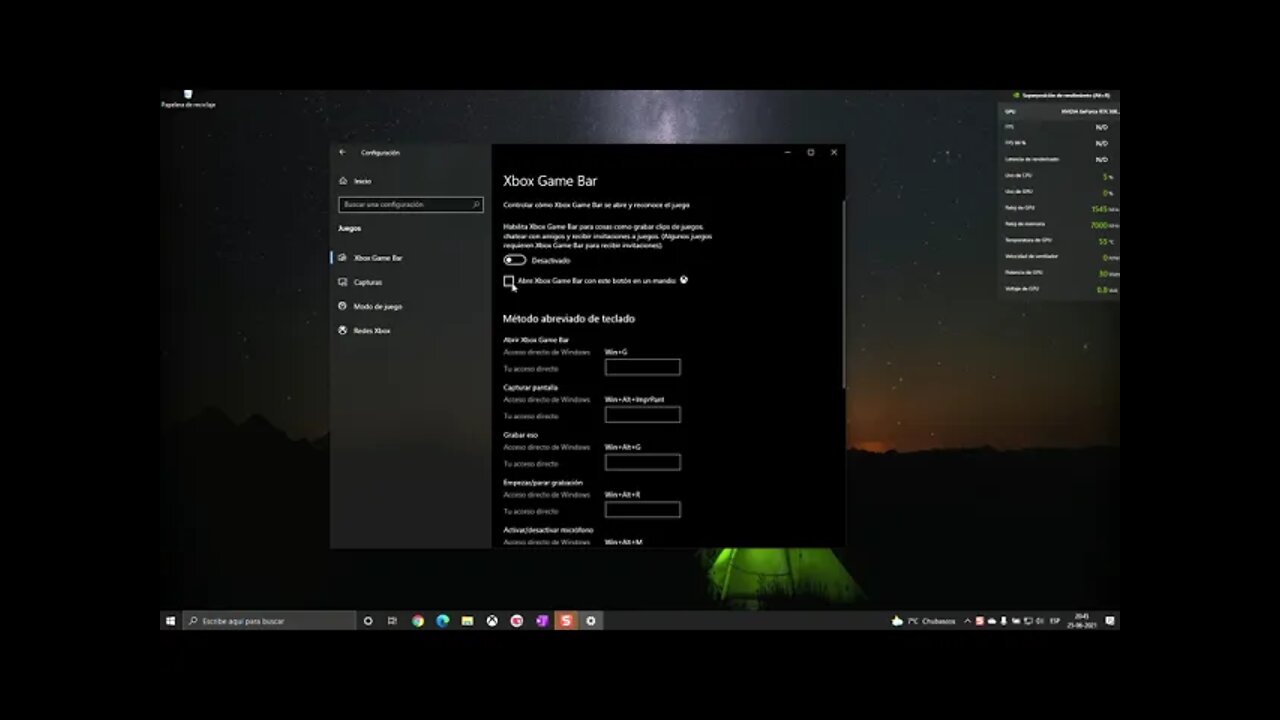Click the Win+G shortcut text

(616, 352)
